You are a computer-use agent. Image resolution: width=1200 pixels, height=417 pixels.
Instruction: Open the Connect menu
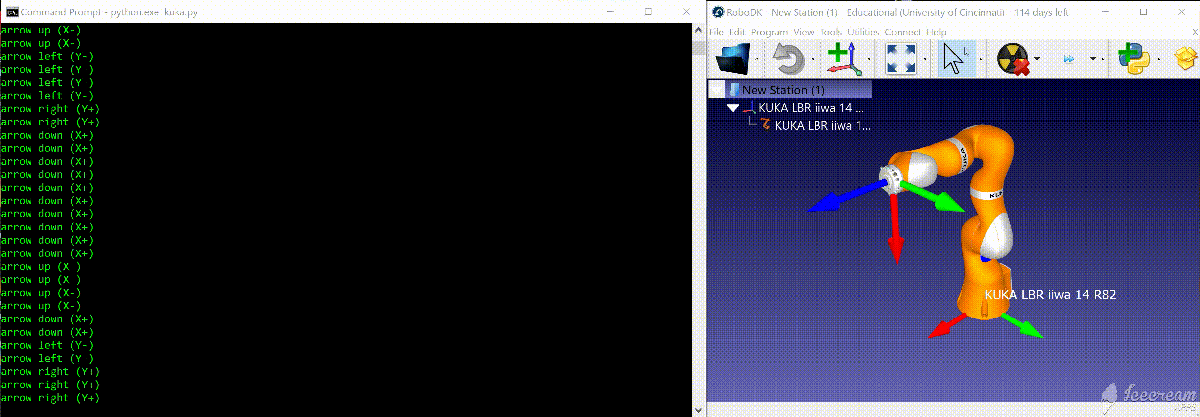902,32
